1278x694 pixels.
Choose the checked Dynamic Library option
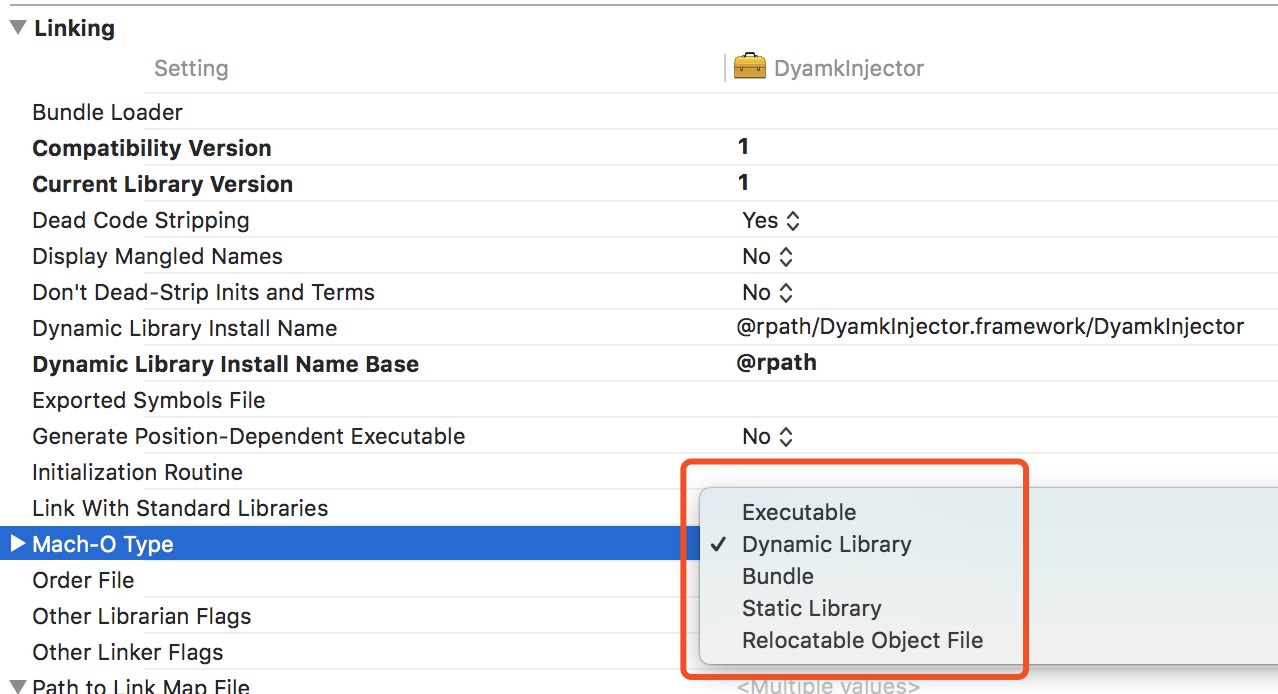coord(826,544)
